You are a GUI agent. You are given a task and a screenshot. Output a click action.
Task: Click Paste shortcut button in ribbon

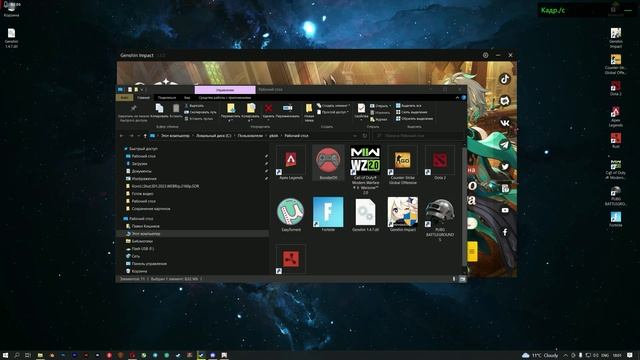tap(199, 119)
